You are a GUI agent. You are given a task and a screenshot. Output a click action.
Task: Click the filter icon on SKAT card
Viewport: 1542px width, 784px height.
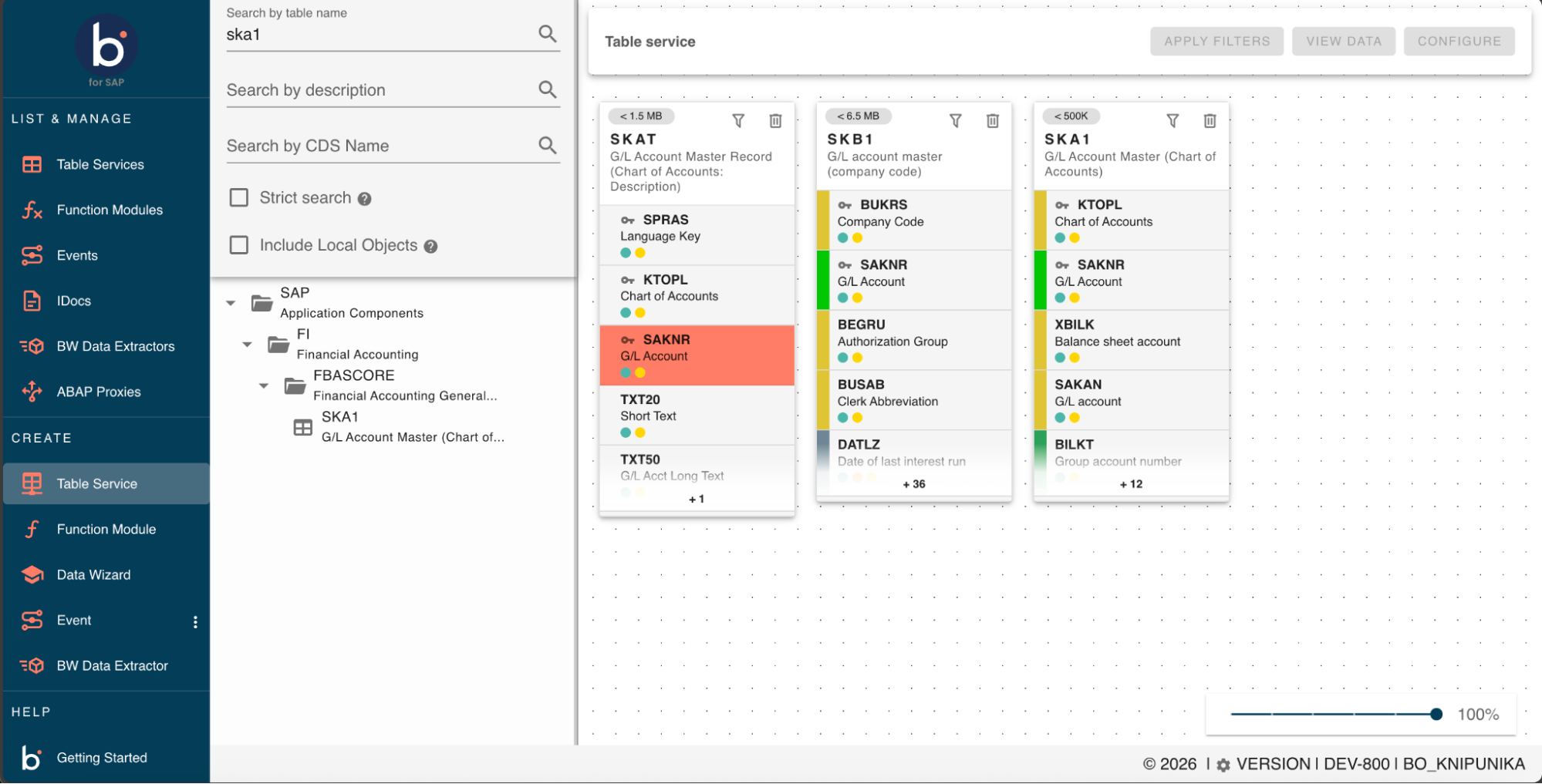pyautogui.click(x=738, y=121)
